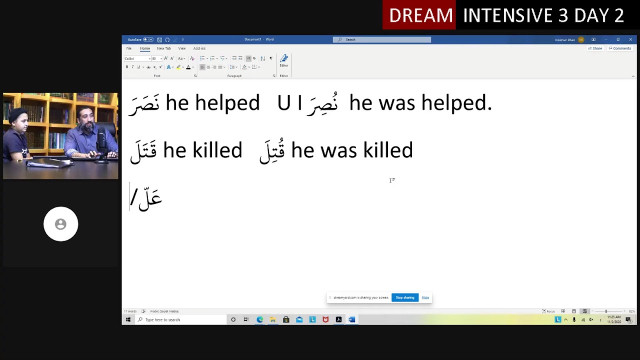This screenshot has width=640, height=360.
Task: Apply bold formatting in Font group
Action: coord(127,67)
